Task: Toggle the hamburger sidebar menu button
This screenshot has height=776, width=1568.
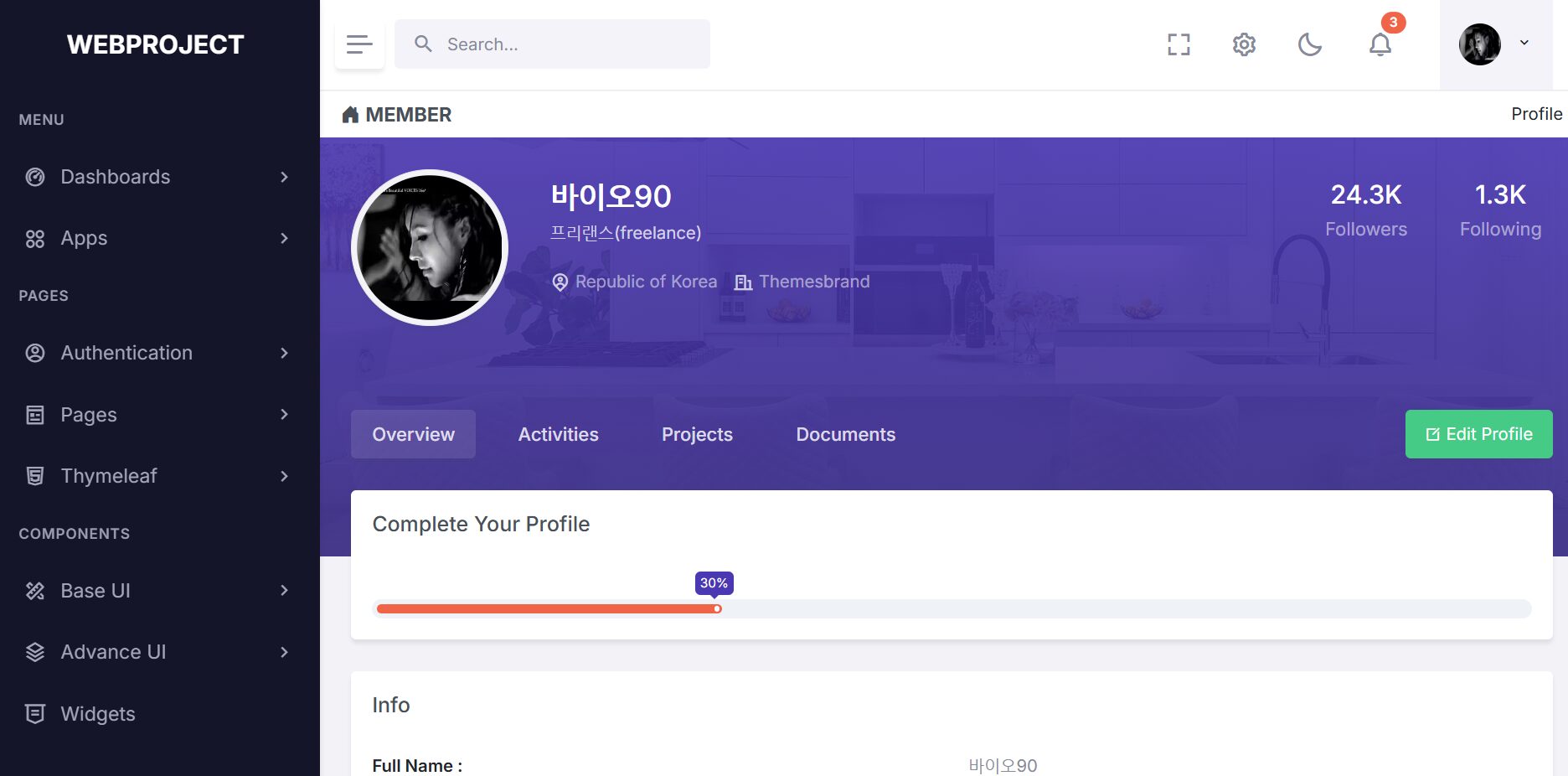Action: 359,44
